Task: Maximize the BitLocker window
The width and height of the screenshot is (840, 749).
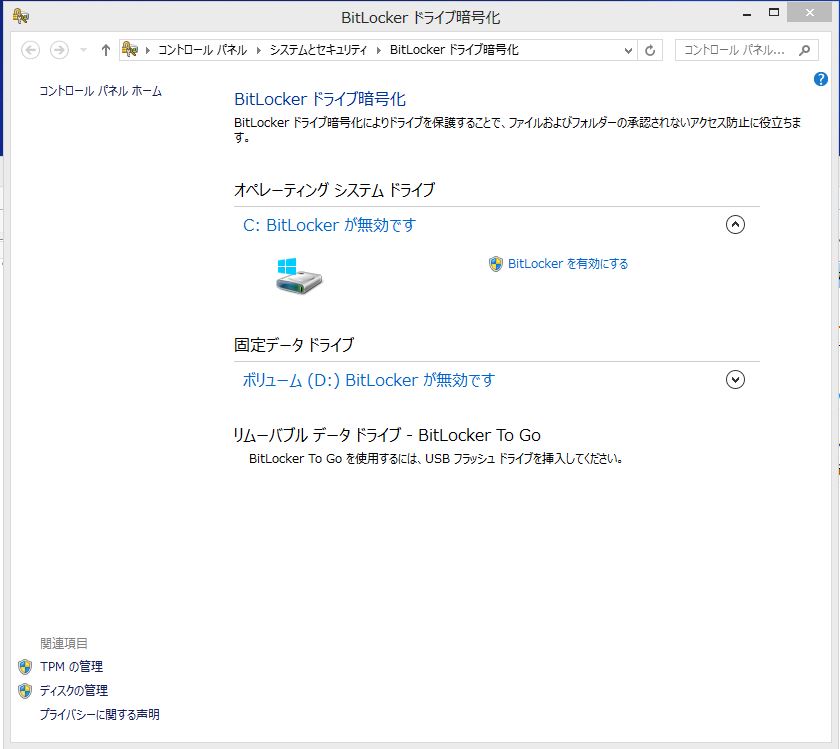Action: tap(774, 13)
